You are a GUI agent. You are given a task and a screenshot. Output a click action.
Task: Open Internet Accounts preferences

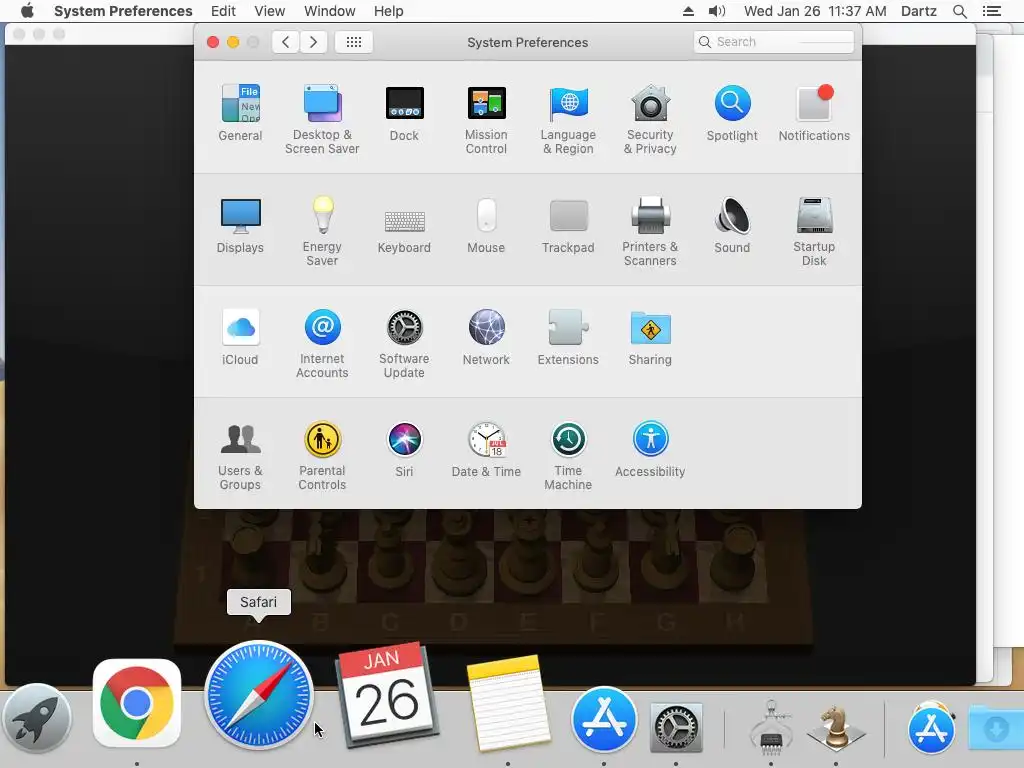pyautogui.click(x=322, y=344)
